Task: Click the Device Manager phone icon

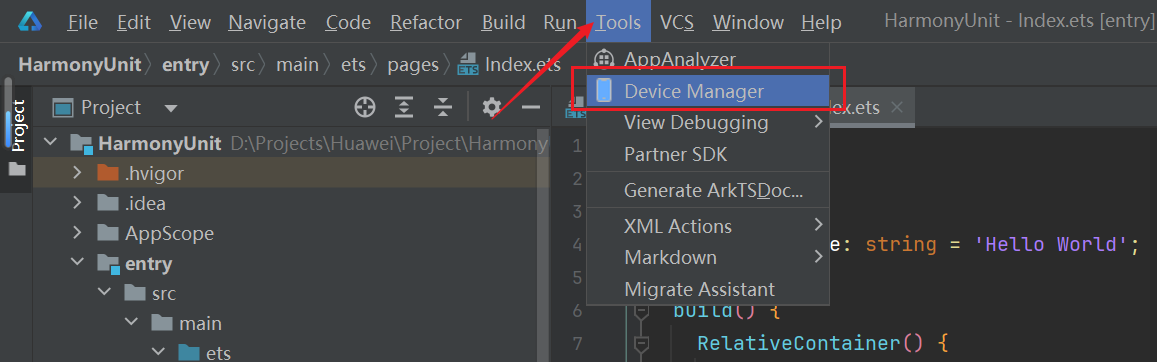Action: point(604,91)
